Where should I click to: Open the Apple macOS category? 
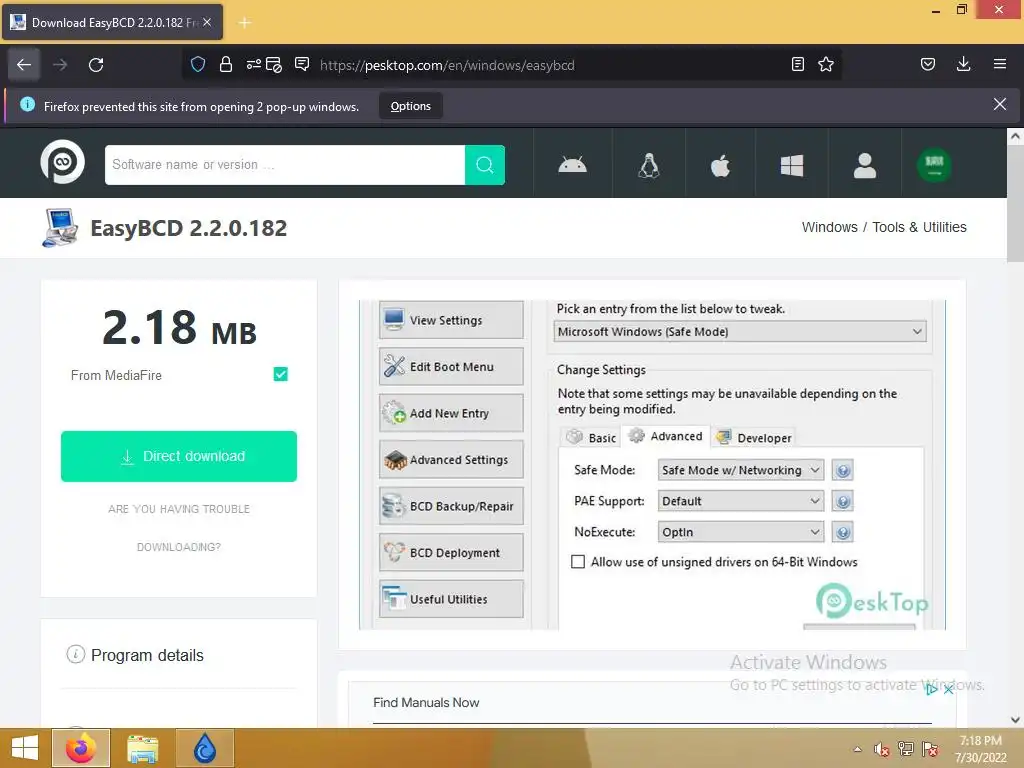coord(720,165)
